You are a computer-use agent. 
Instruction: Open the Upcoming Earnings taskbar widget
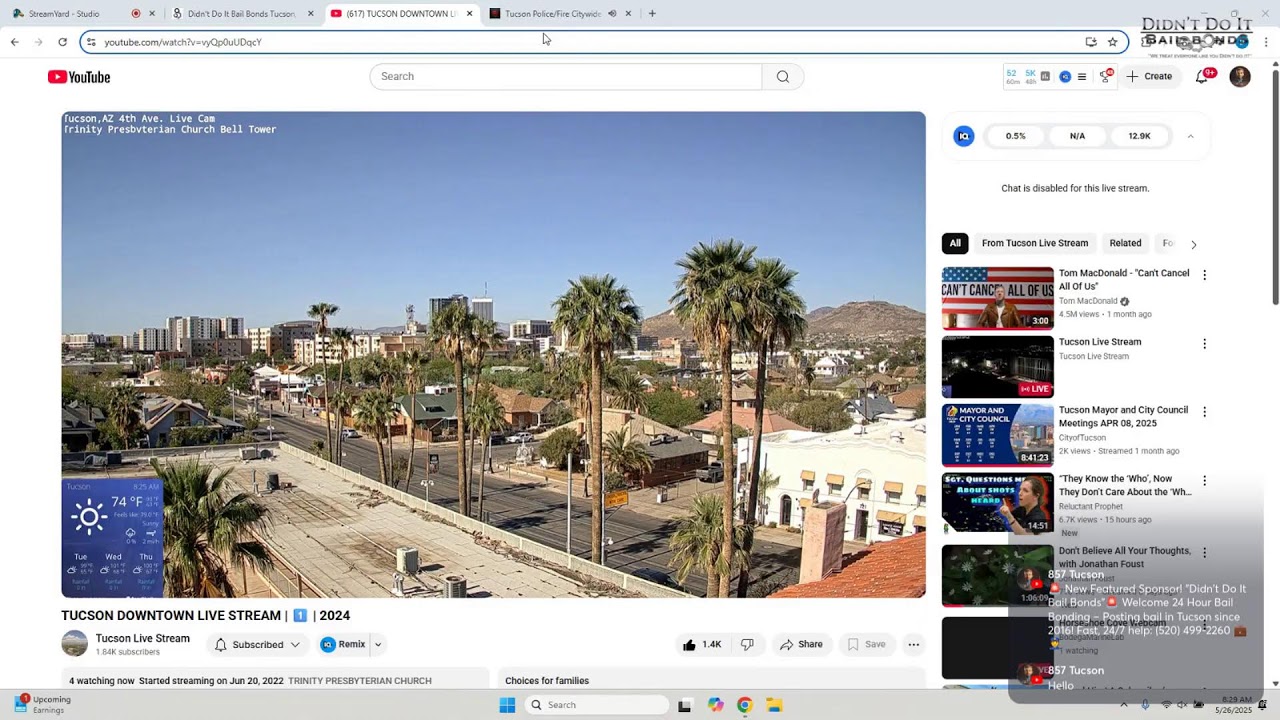pyautogui.click(x=42, y=705)
